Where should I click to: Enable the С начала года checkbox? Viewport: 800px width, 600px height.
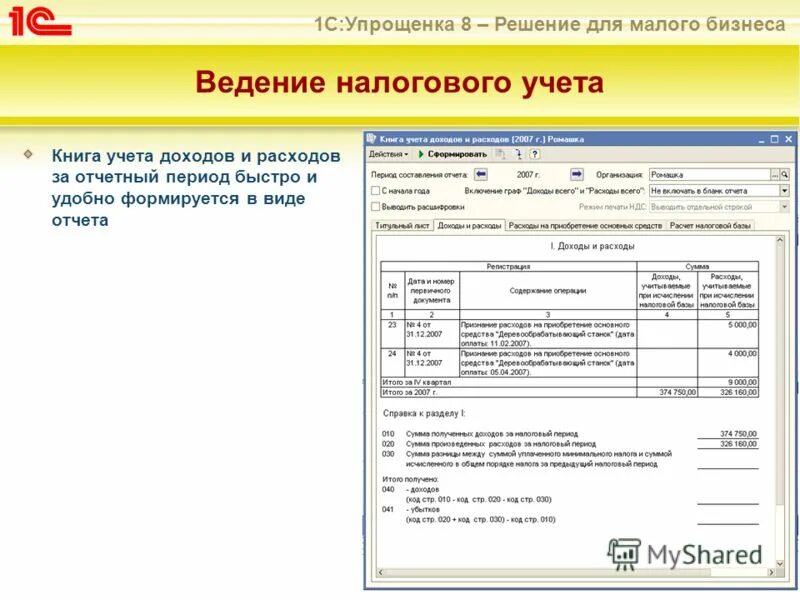pos(373,192)
